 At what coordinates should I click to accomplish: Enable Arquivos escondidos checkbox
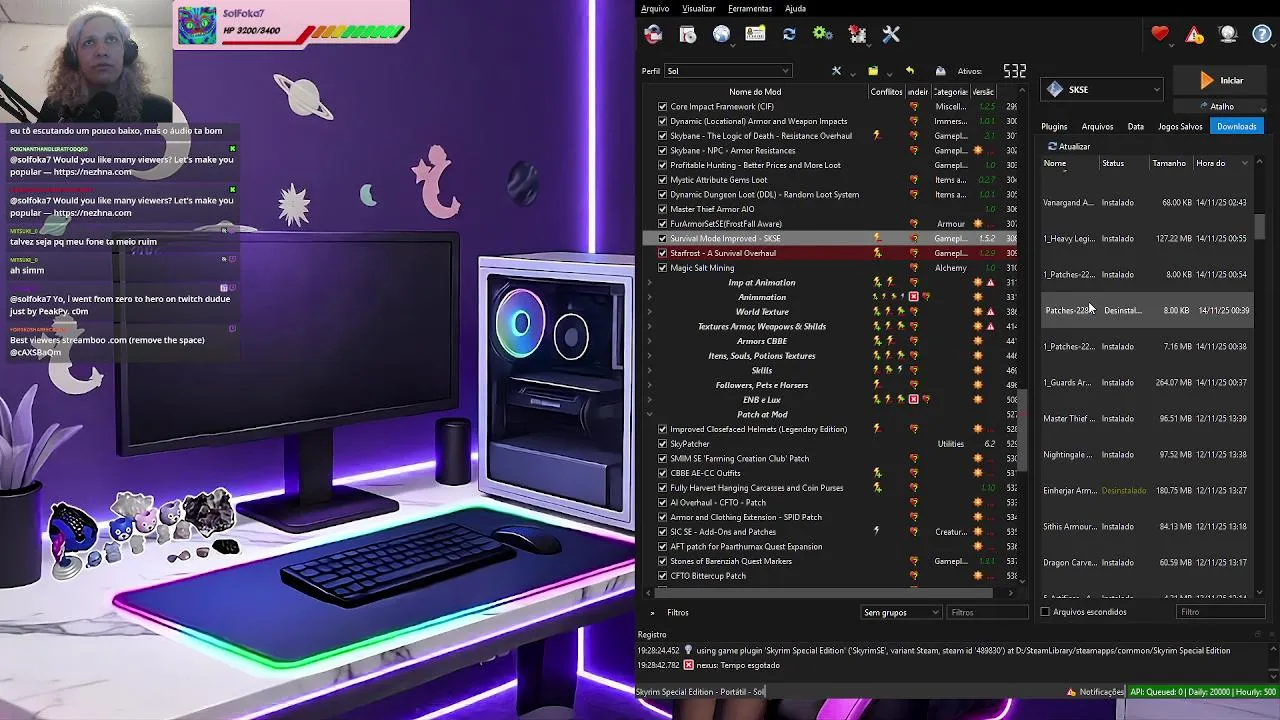[x=1045, y=612]
